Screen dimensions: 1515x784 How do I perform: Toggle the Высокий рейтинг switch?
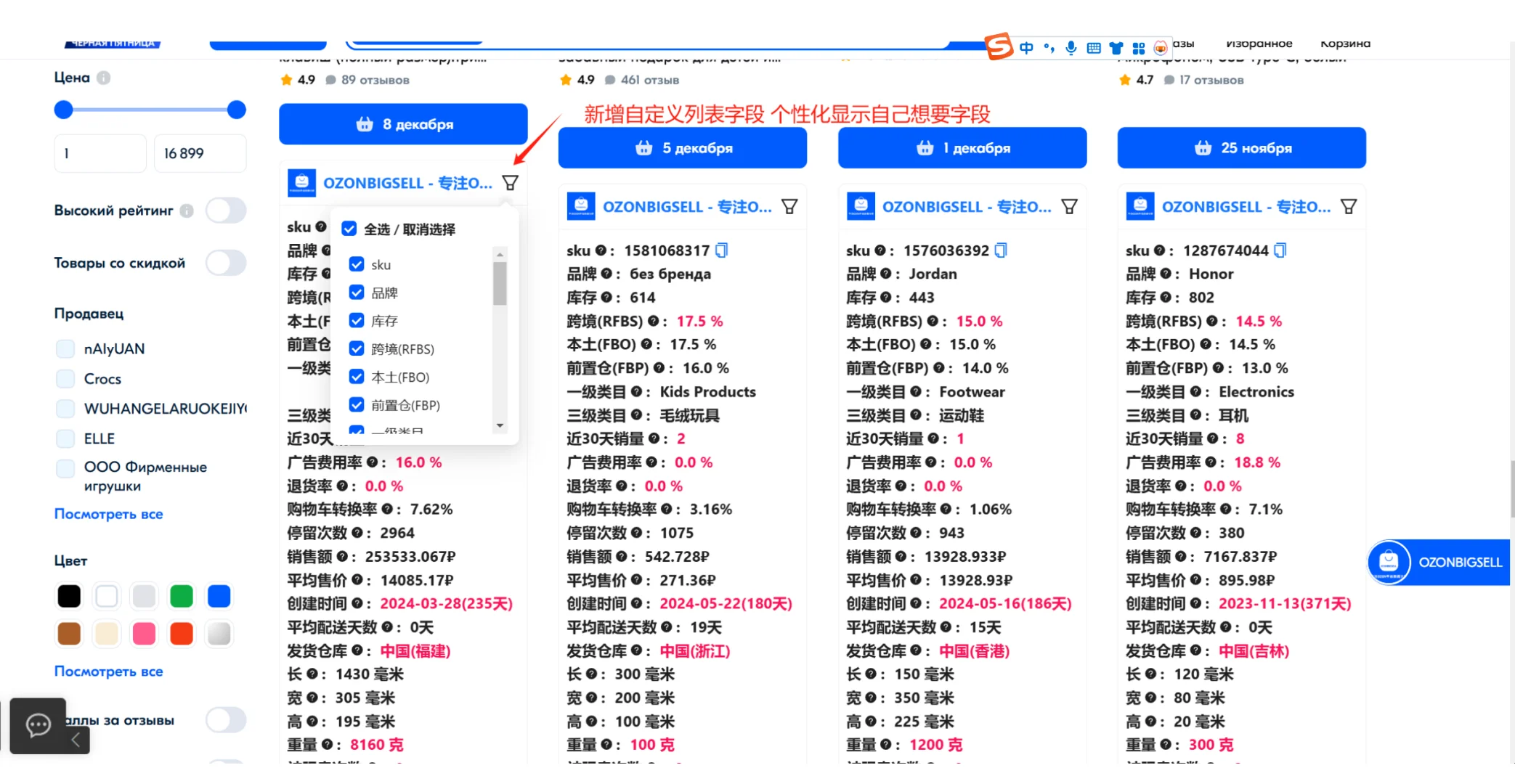point(226,211)
